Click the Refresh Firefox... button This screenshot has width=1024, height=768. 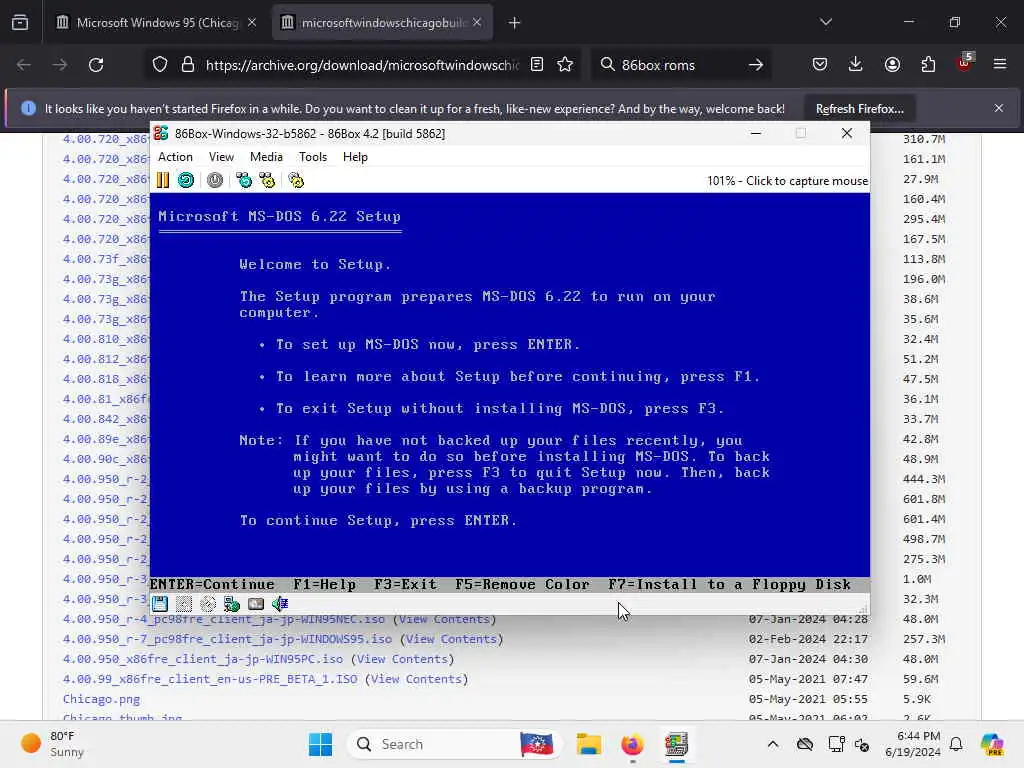[859, 108]
